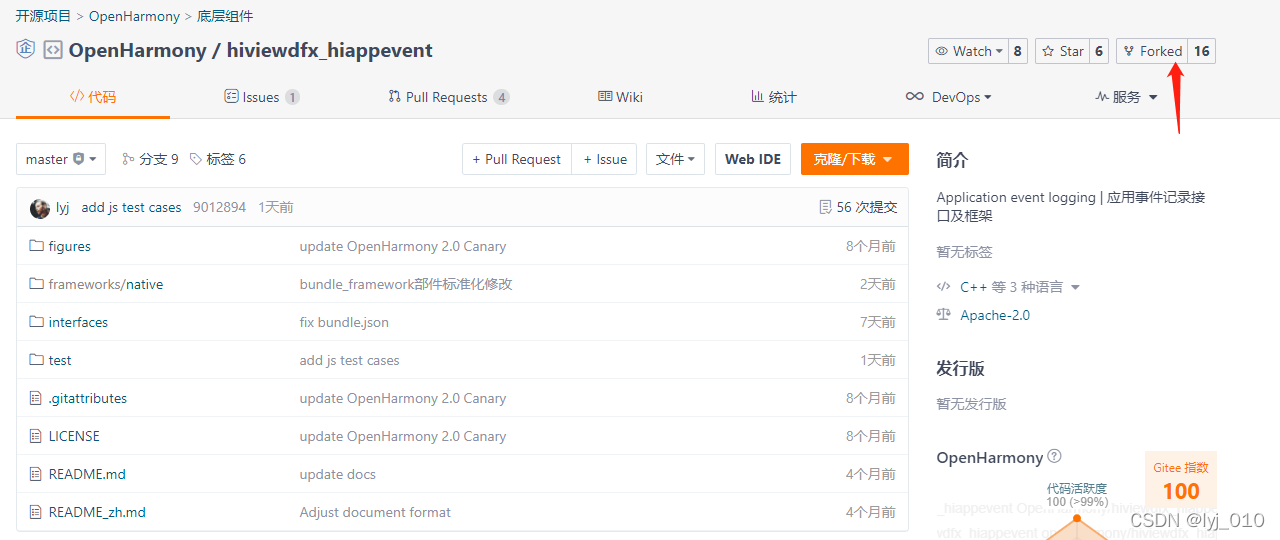The height and width of the screenshot is (540, 1280).
Task: Star the repository
Action: [1061, 51]
